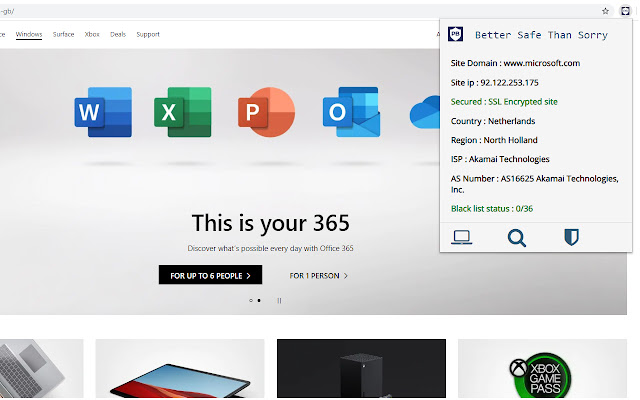Click the 'Country : Netherlands' text

point(493,121)
